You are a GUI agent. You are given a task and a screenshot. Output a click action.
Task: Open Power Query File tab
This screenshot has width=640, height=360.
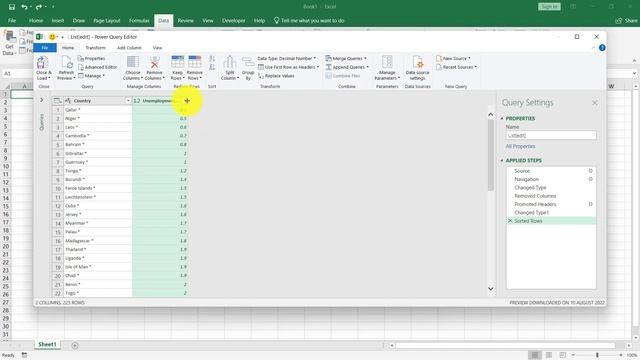click(45, 48)
